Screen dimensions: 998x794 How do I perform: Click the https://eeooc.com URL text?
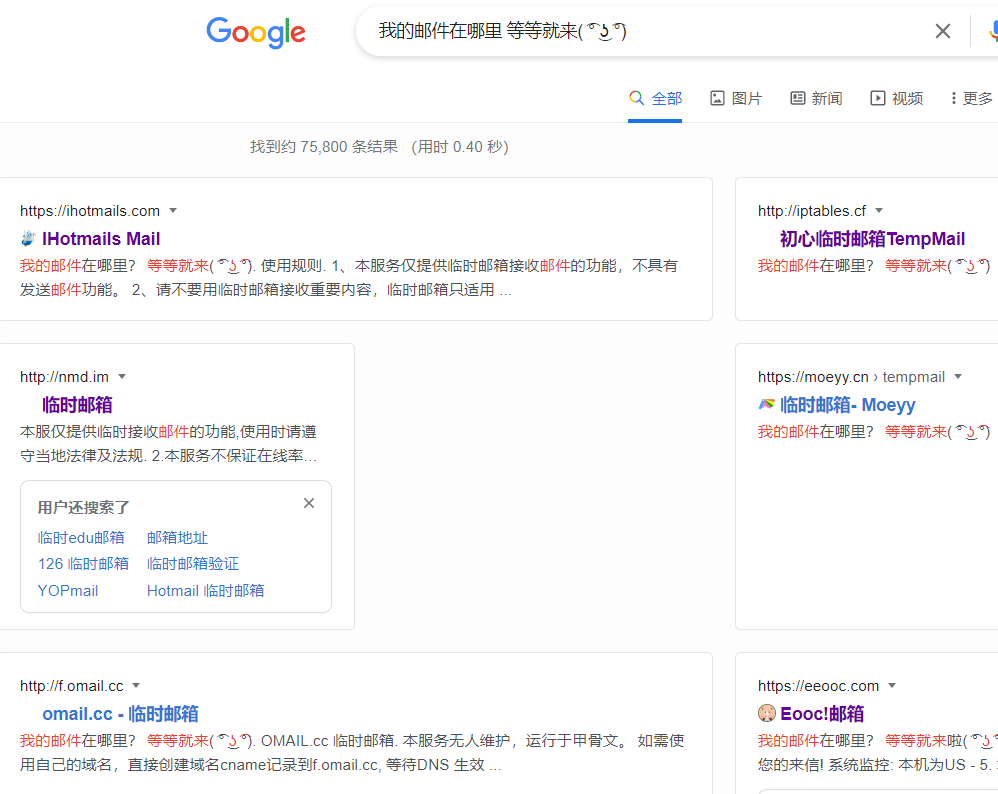pos(819,686)
